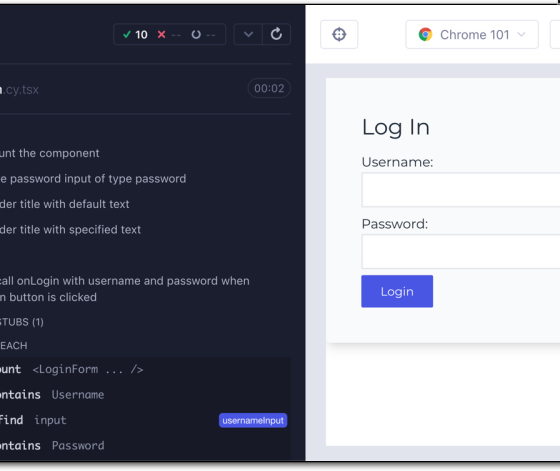560x471 pixels.
Task: Click the selector playground crosshair icon
Action: point(339,35)
